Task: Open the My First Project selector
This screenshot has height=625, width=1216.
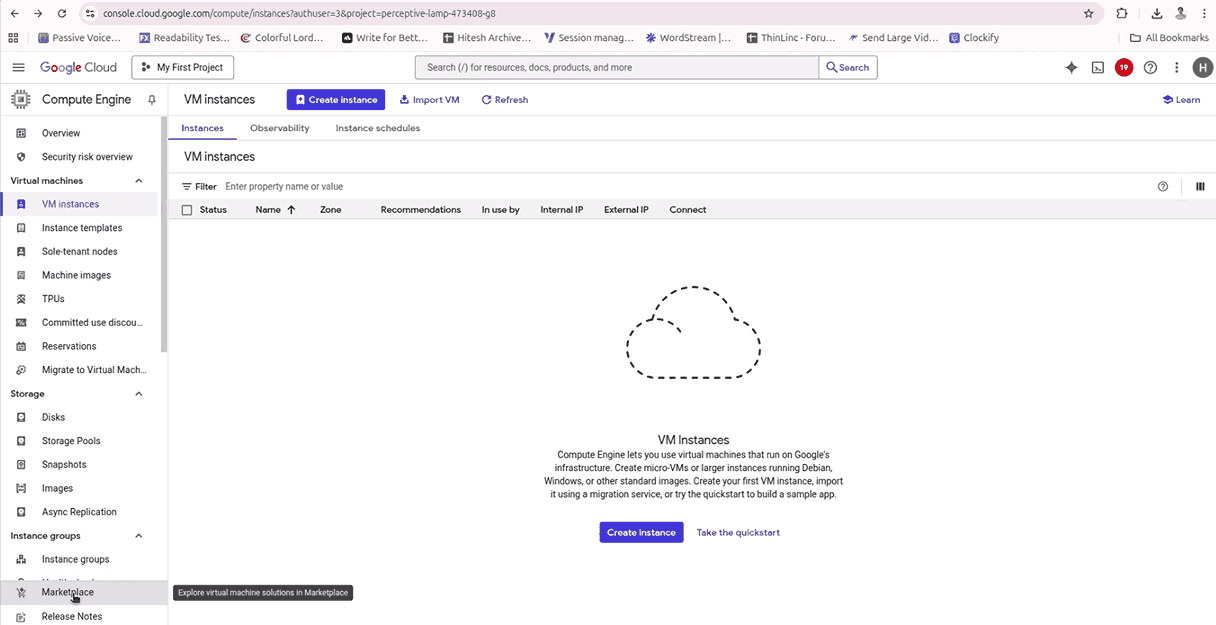Action: click(x=183, y=68)
